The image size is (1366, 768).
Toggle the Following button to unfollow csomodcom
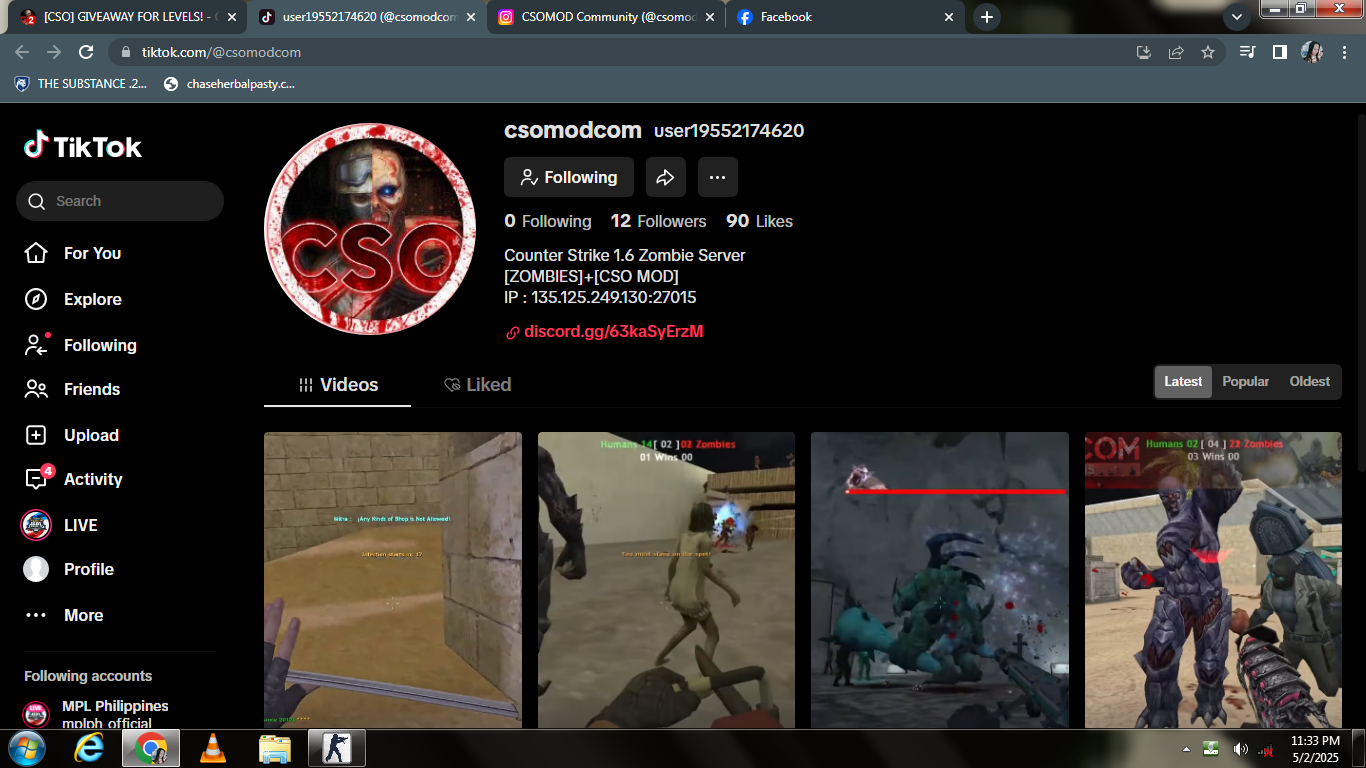(568, 177)
